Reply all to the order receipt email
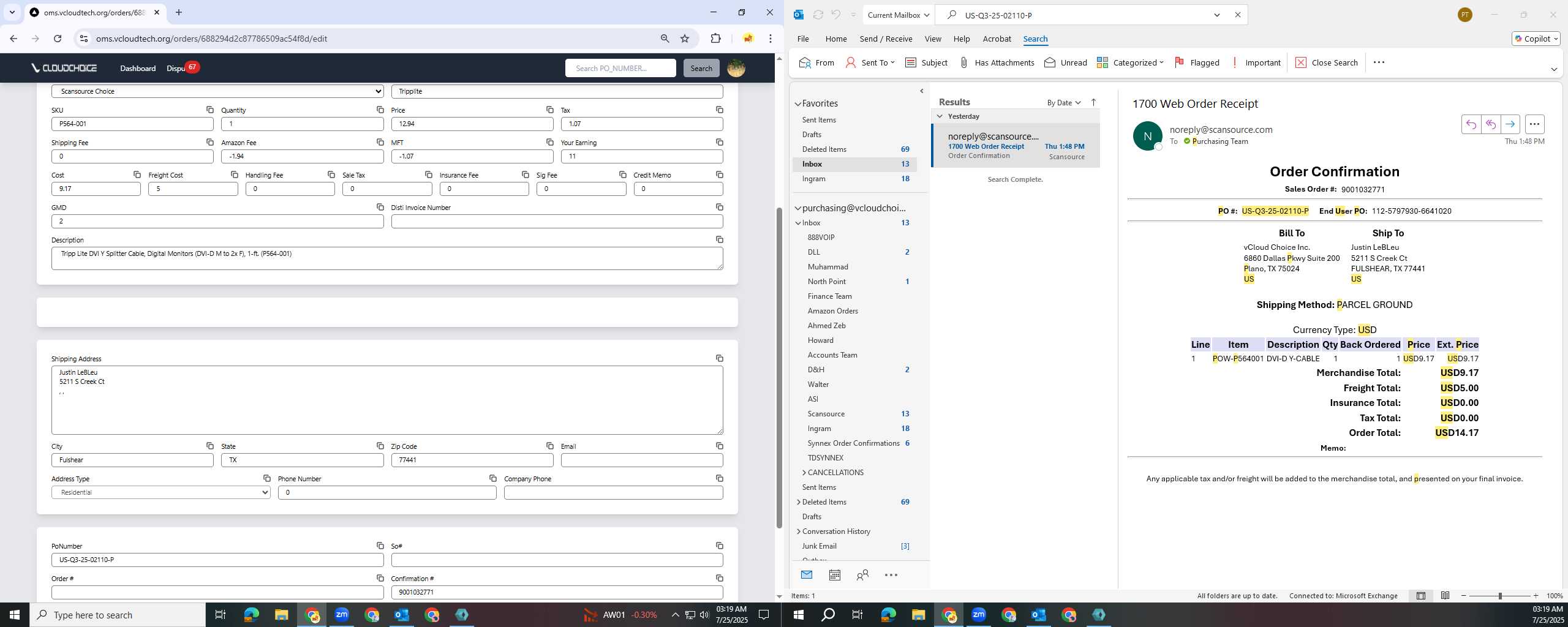This screenshot has height=627, width=1568. 1490,124
